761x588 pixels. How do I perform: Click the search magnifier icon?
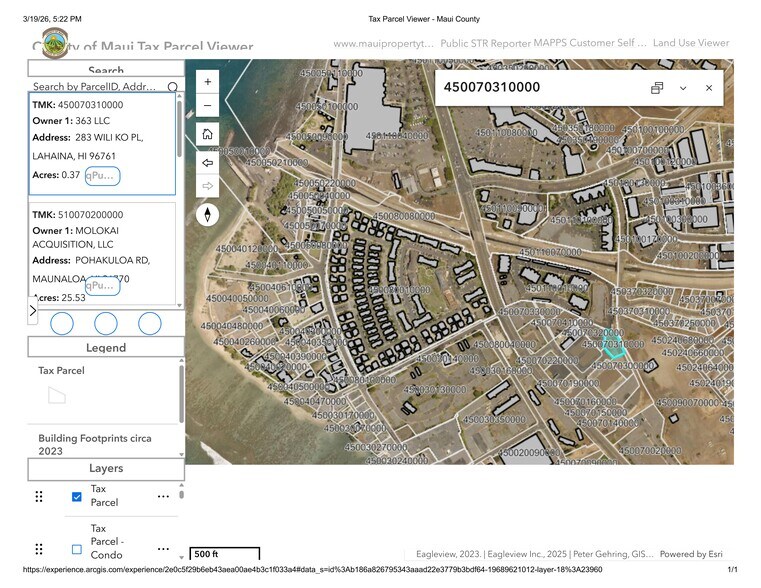[172, 88]
